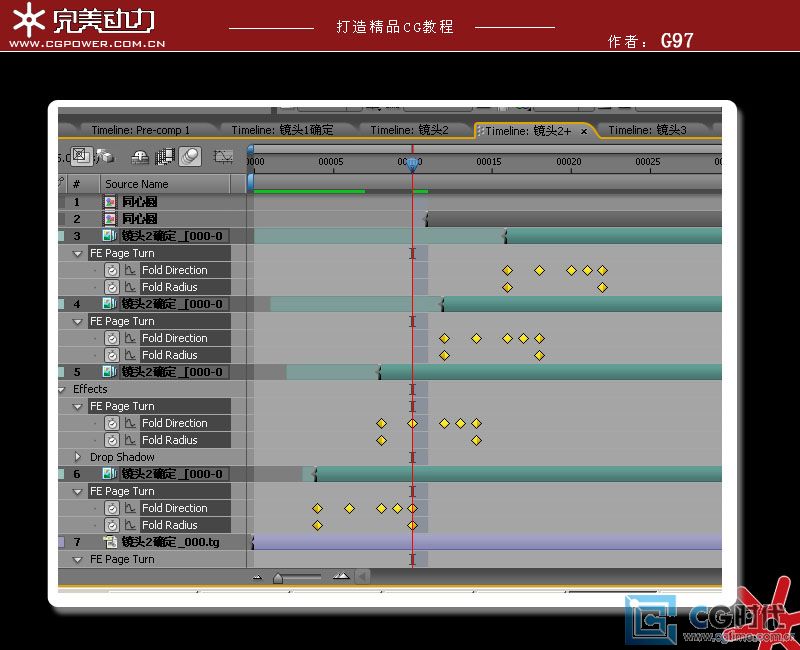Open the Graph Editor icon
This screenshot has height=650, width=800.
point(224,156)
